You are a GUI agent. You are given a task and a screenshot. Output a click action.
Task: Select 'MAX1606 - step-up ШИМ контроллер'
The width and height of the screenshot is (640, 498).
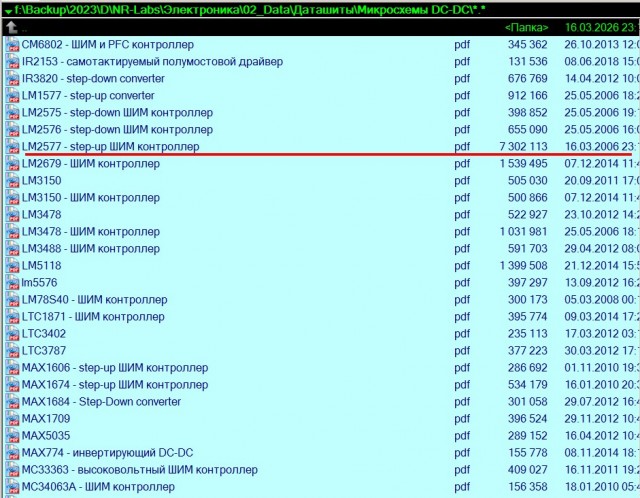[x=115, y=368]
